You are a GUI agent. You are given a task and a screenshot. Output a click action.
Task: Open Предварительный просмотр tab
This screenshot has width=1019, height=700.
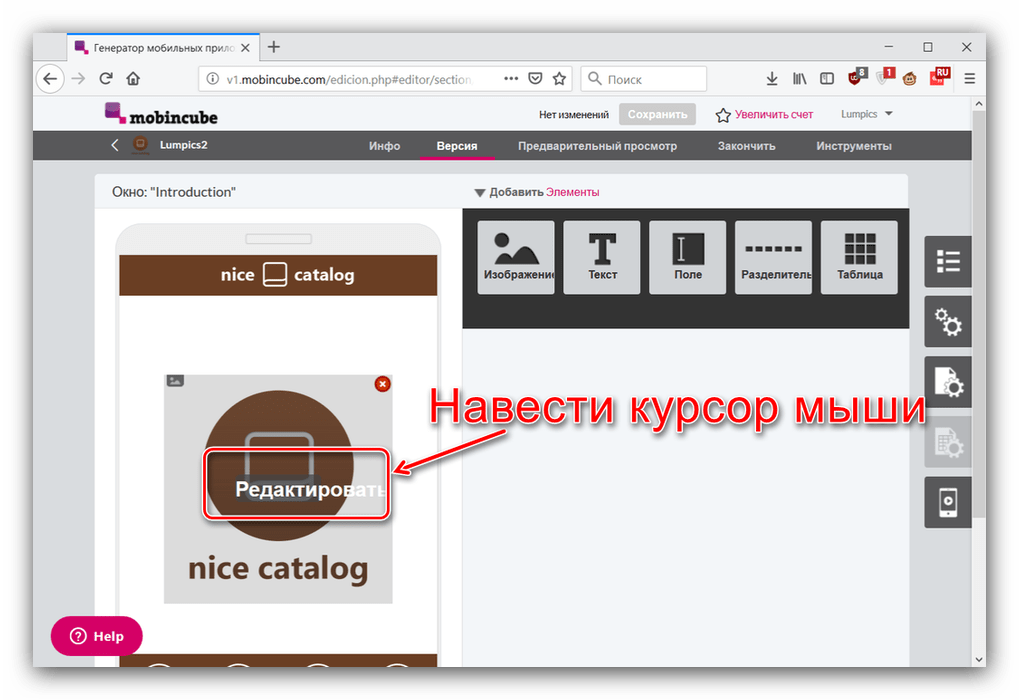597,146
